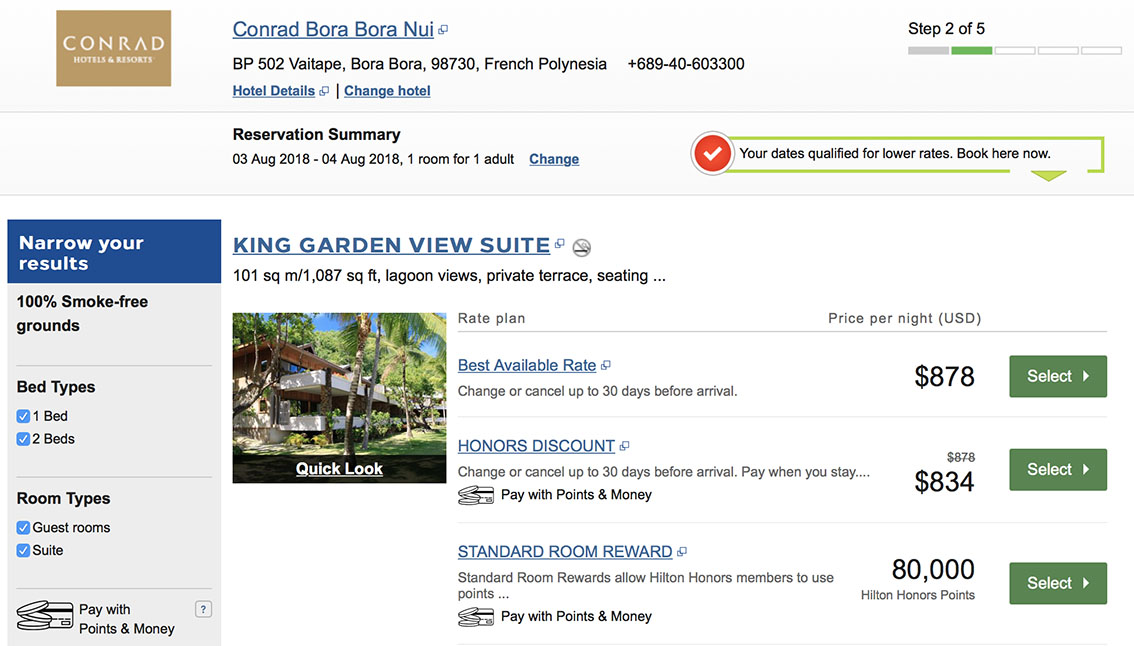Click the Narrow your results header
Viewport: 1134px width, 646px height.
point(114,252)
